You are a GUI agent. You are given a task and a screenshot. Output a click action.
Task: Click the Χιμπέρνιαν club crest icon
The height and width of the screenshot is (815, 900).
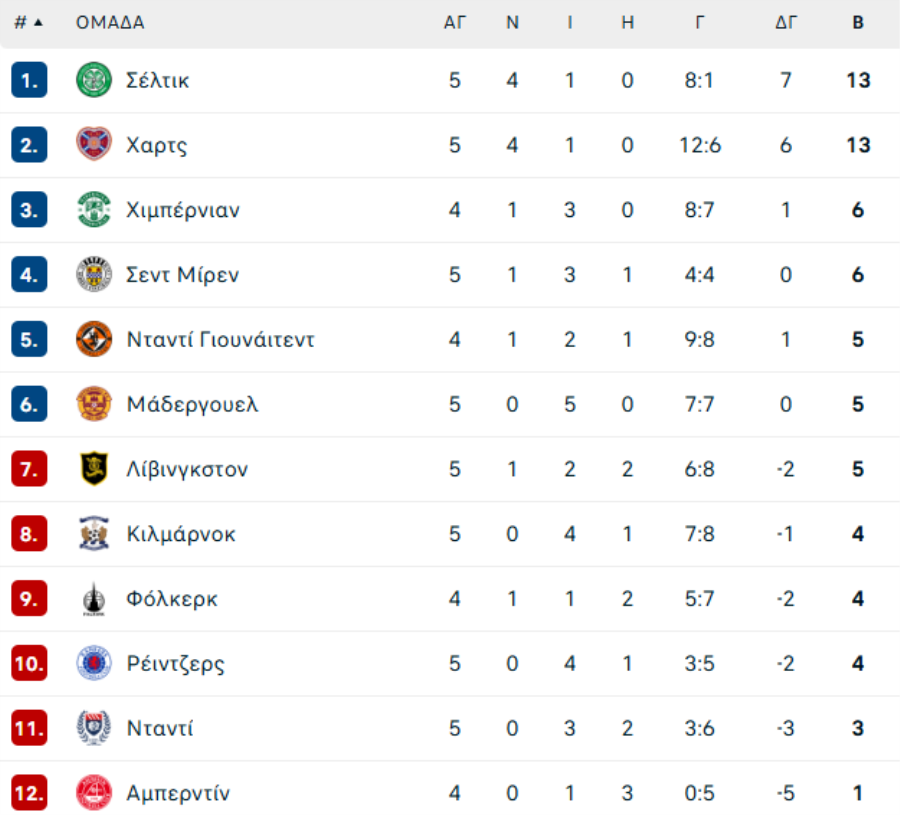coord(94,209)
